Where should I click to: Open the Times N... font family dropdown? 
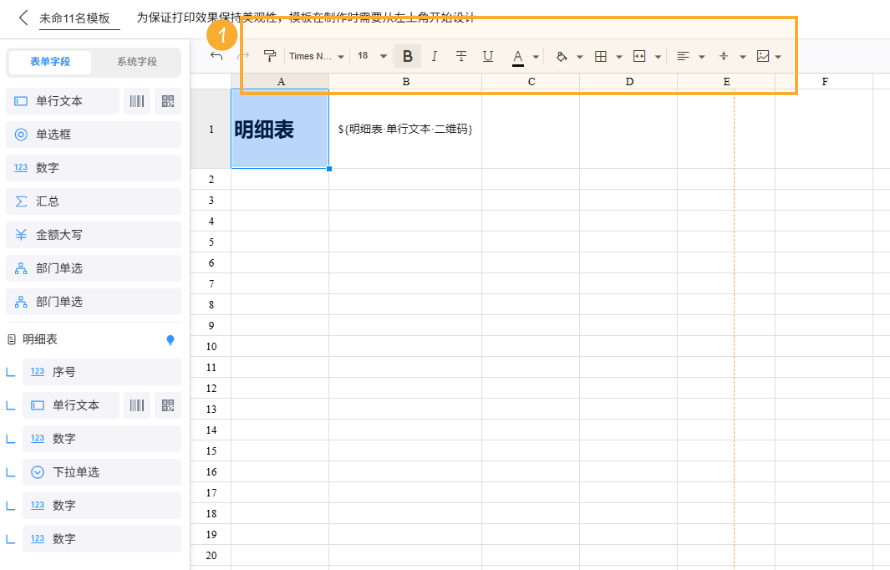tap(316, 56)
